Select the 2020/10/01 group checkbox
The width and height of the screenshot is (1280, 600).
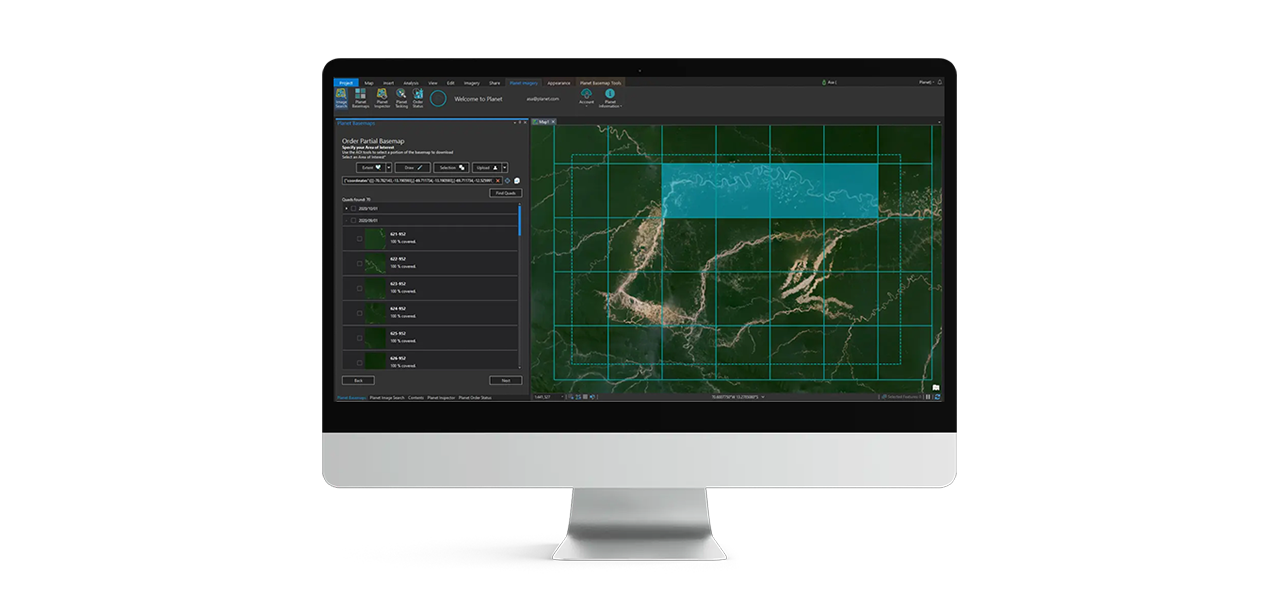353,209
